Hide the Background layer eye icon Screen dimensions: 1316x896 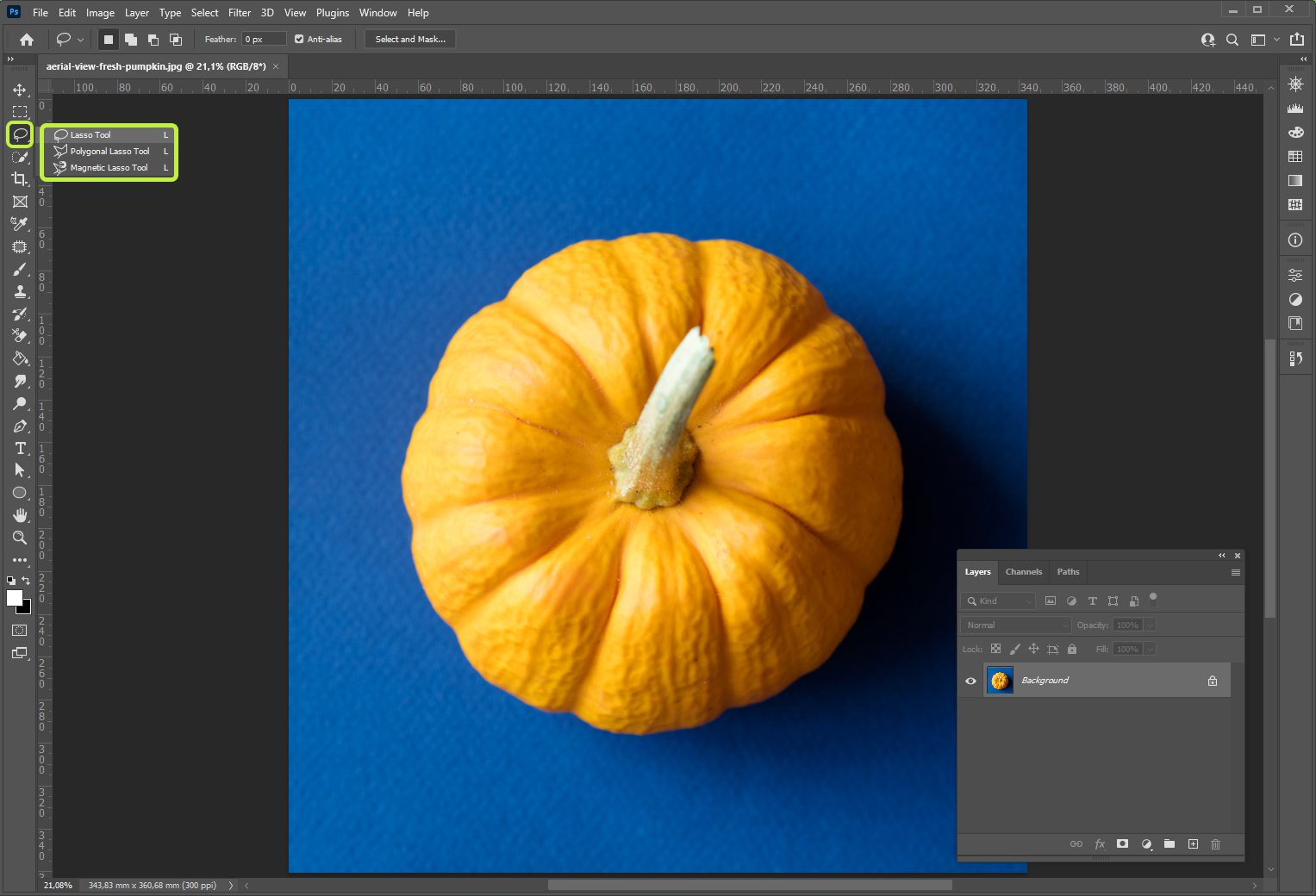pos(970,681)
